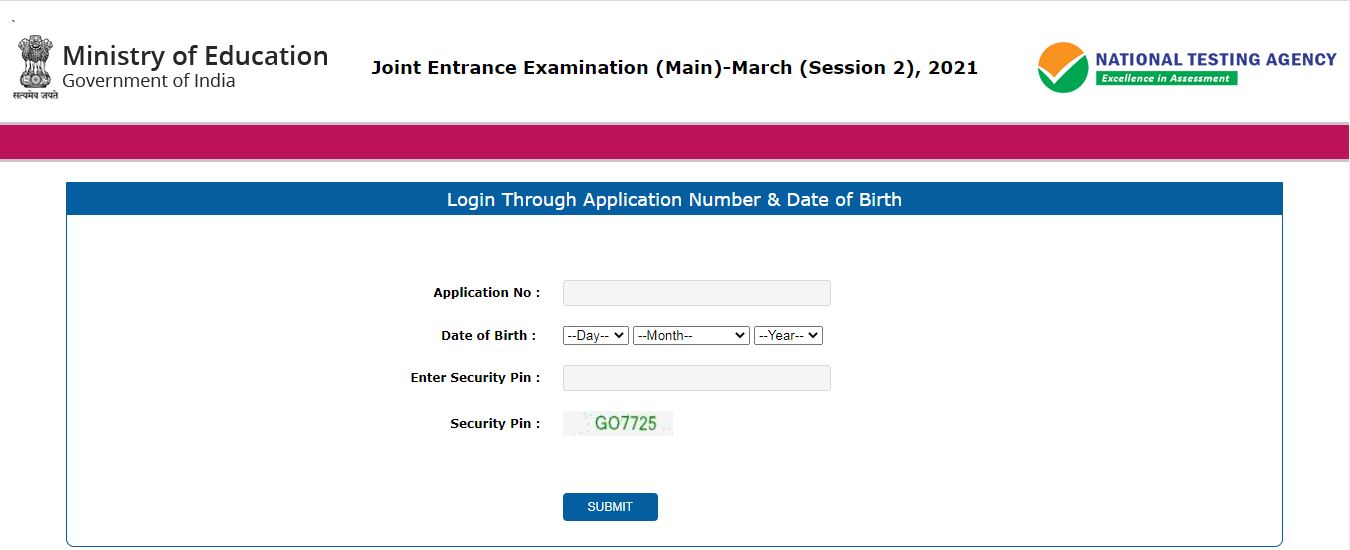
Task: Open the Day dropdown for date of birth
Action: pyautogui.click(x=596, y=336)
